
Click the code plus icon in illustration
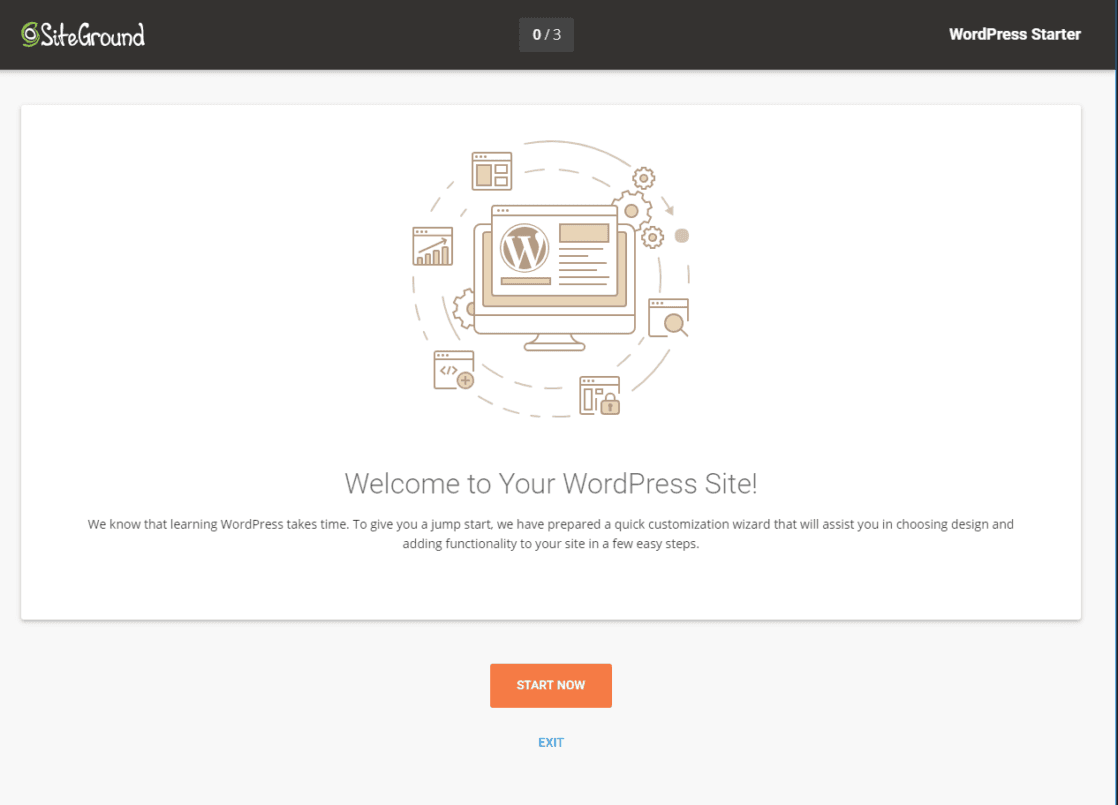(x=454, y=370)
